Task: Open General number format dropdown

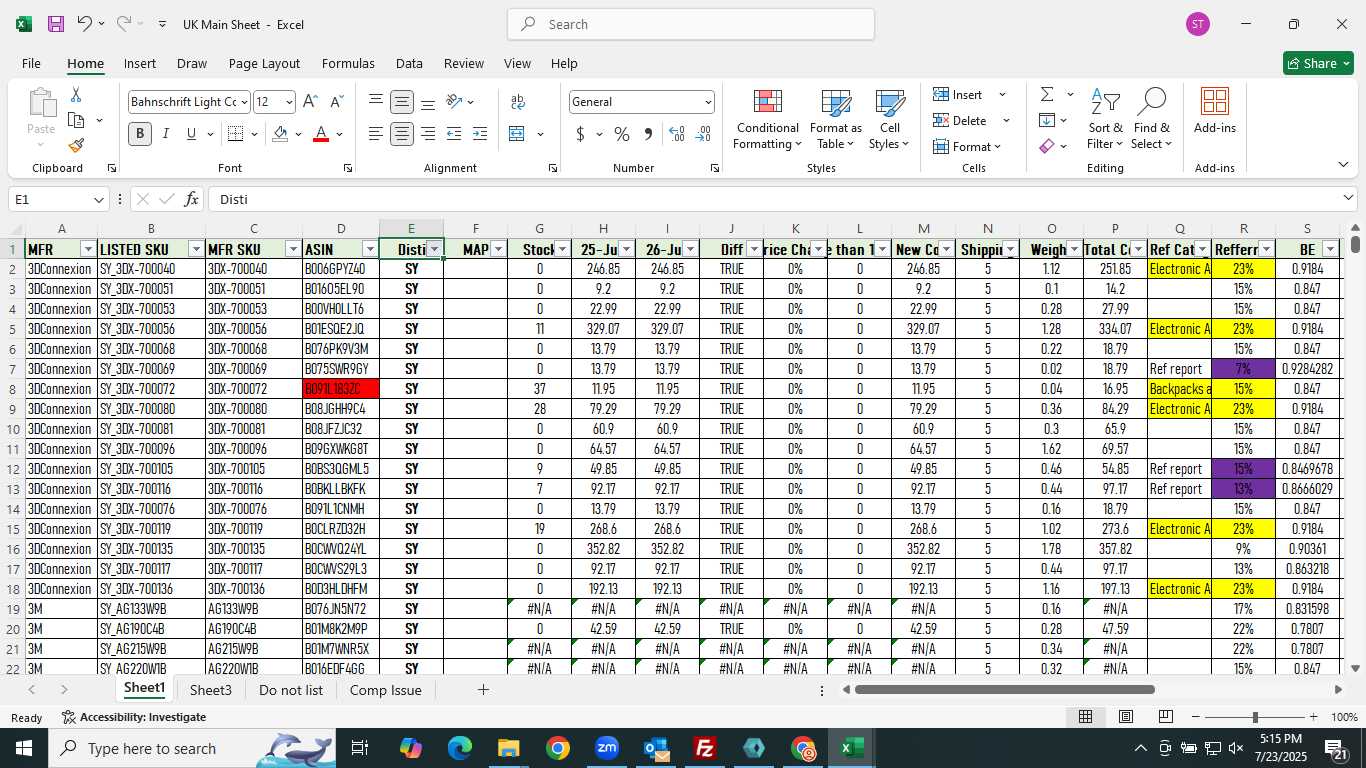Action: 708,102
